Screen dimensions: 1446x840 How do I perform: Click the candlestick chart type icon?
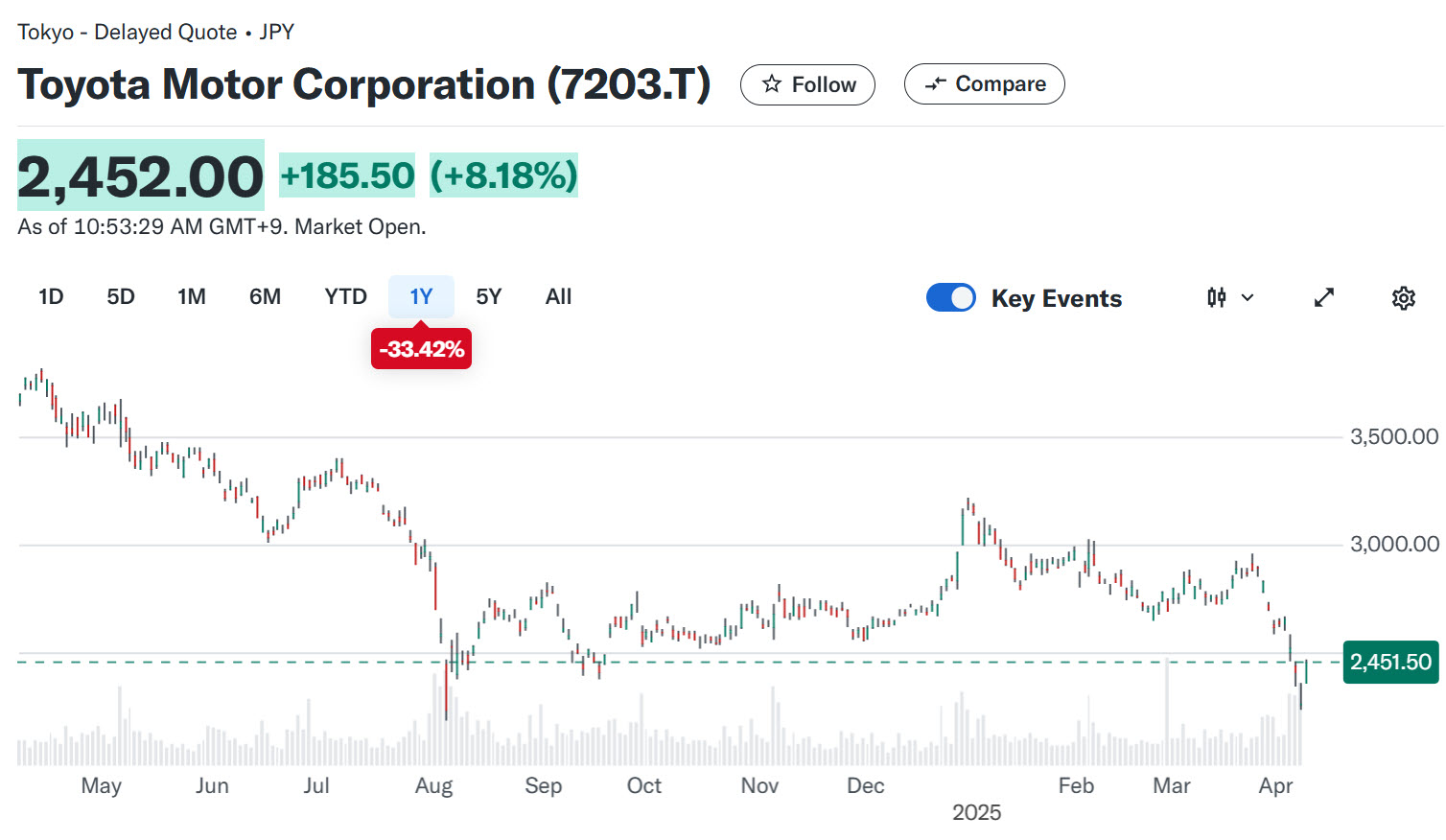click(x=1217, y=298)
